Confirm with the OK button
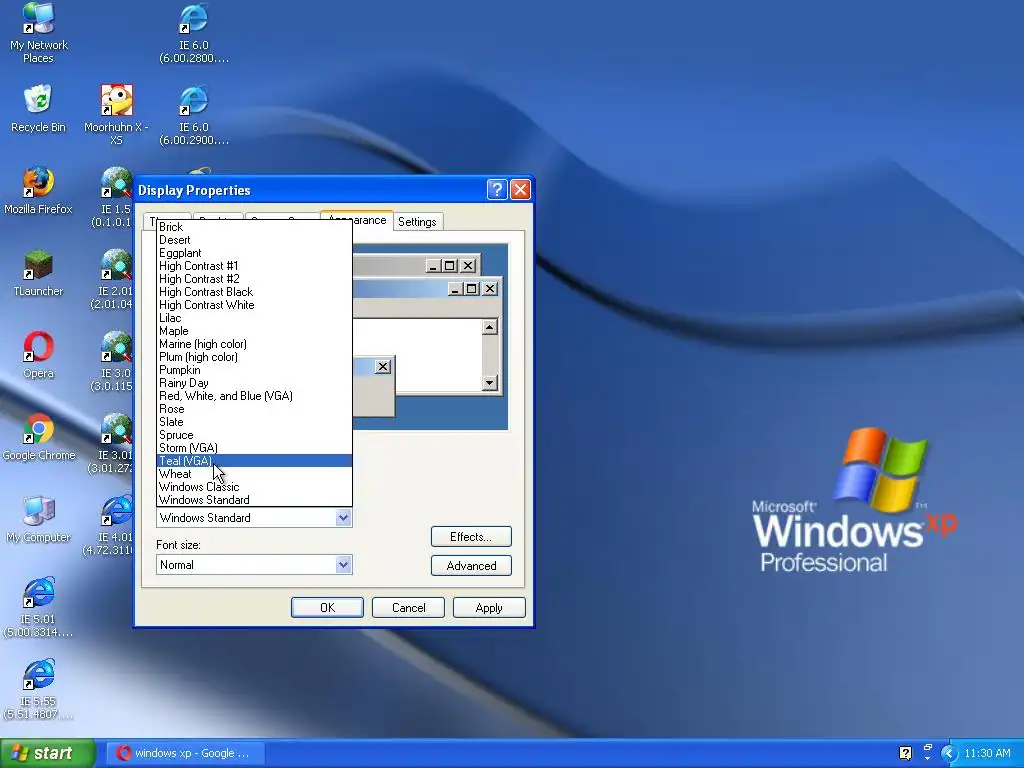The height and width of the screenshot is (768, 1024). pos(327,607)
